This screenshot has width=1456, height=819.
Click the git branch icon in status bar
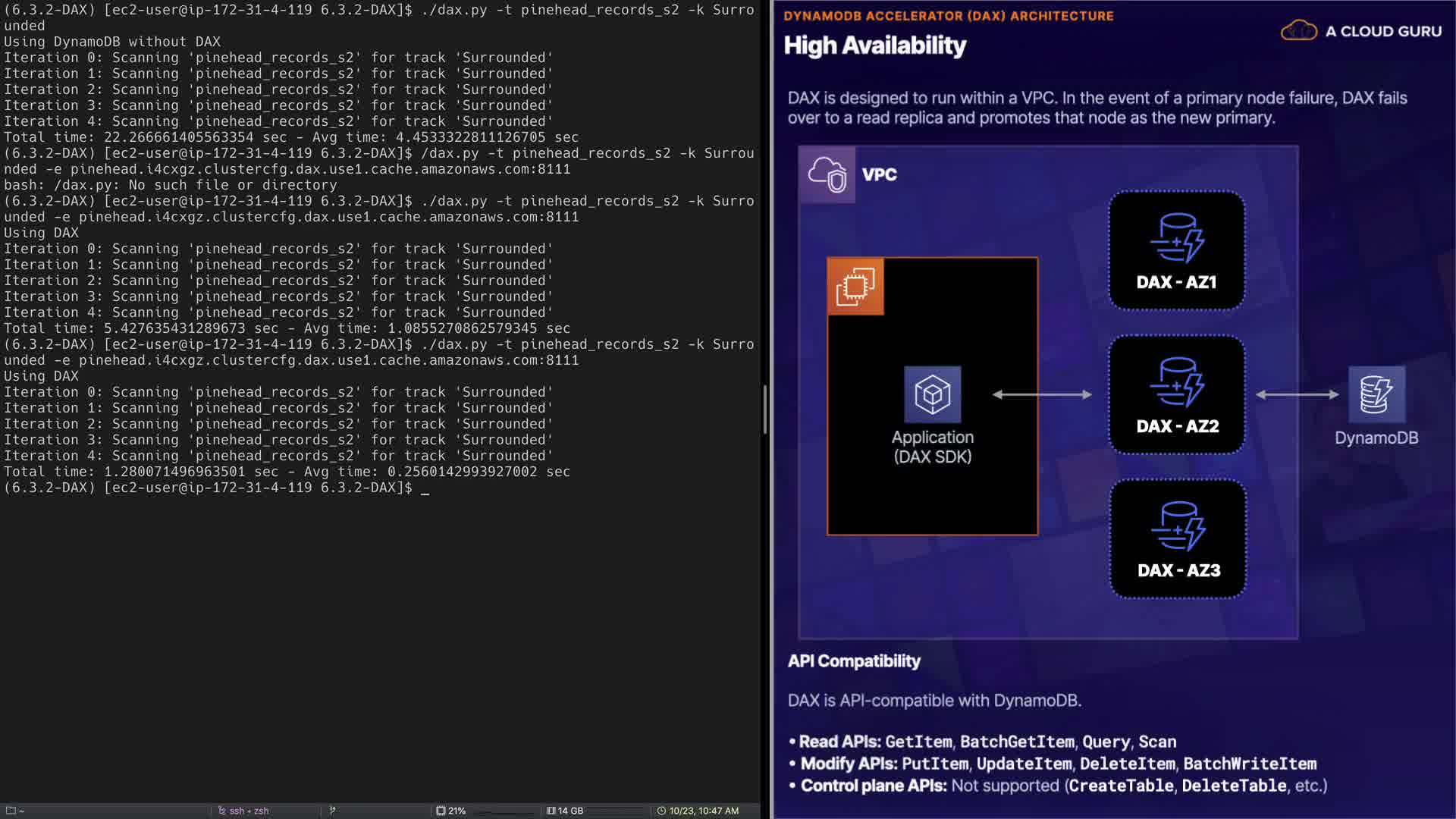pyautogui.click(x=332, y=811)
